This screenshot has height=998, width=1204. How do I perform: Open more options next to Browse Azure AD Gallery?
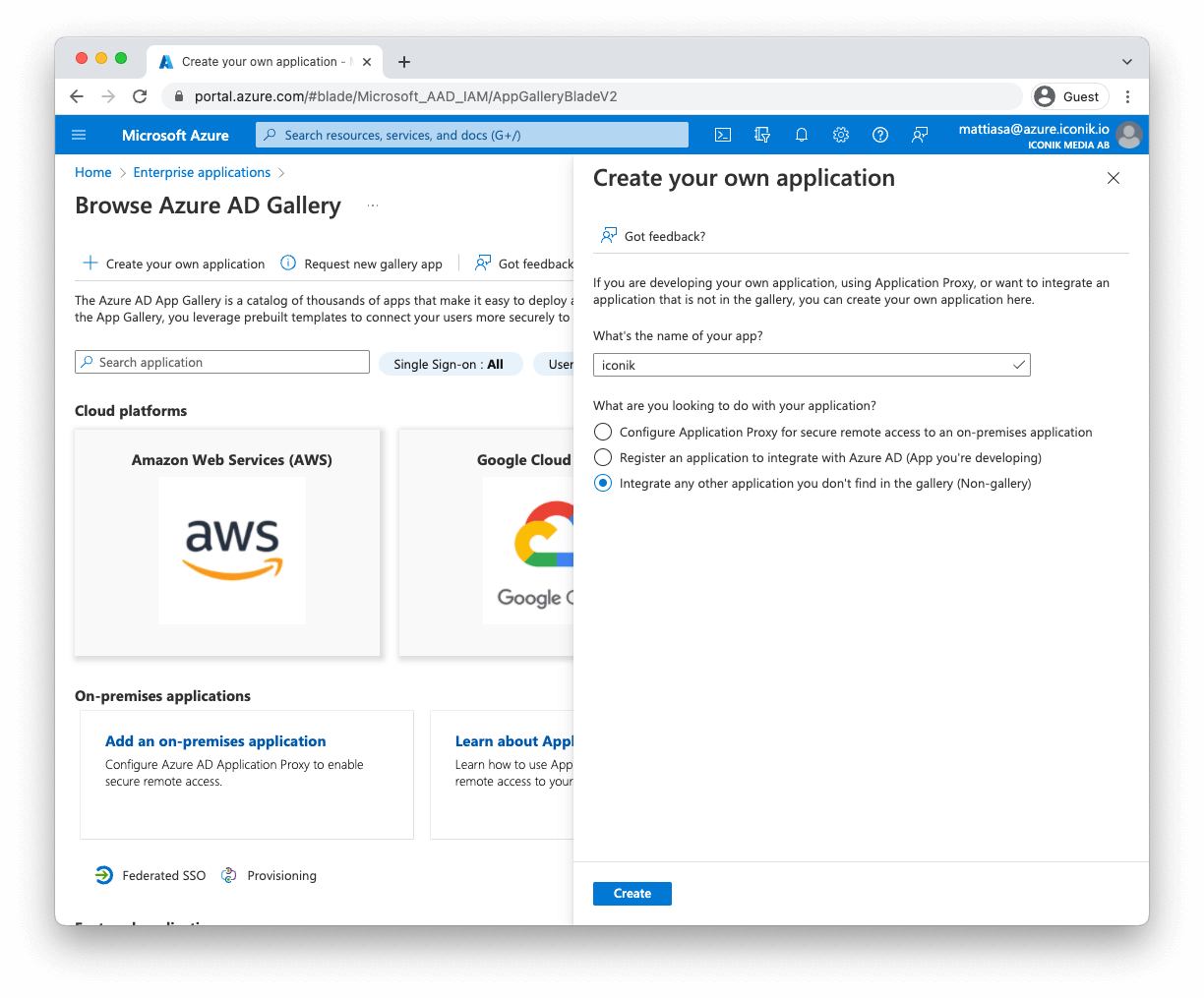[x=372, y=204]
